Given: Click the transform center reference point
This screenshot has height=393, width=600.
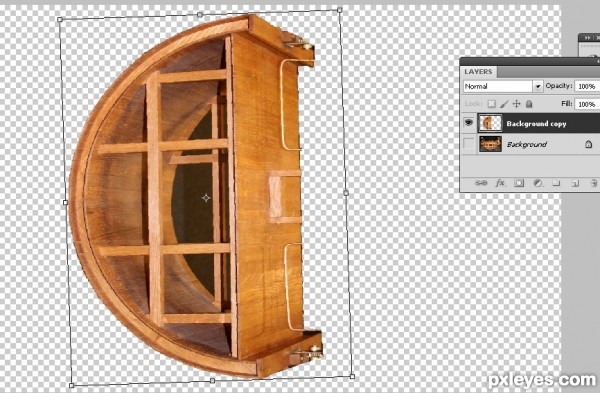Looking at the screenshot, I should click(206, 198).
